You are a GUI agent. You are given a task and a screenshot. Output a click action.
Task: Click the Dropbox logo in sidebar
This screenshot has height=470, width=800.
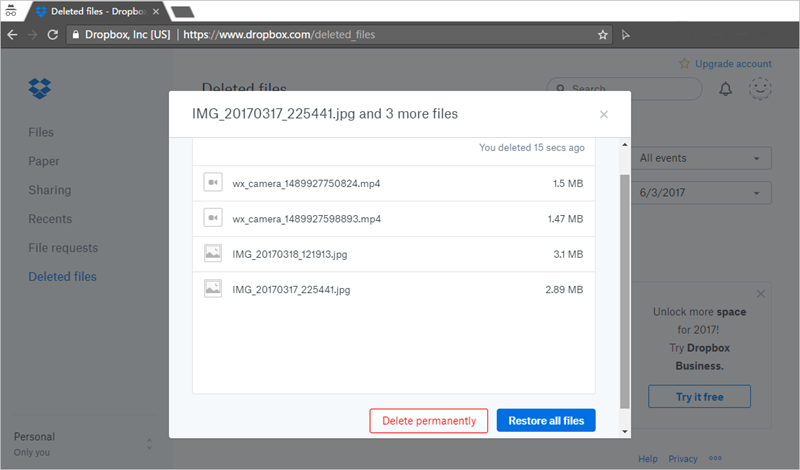coord(40,88)
